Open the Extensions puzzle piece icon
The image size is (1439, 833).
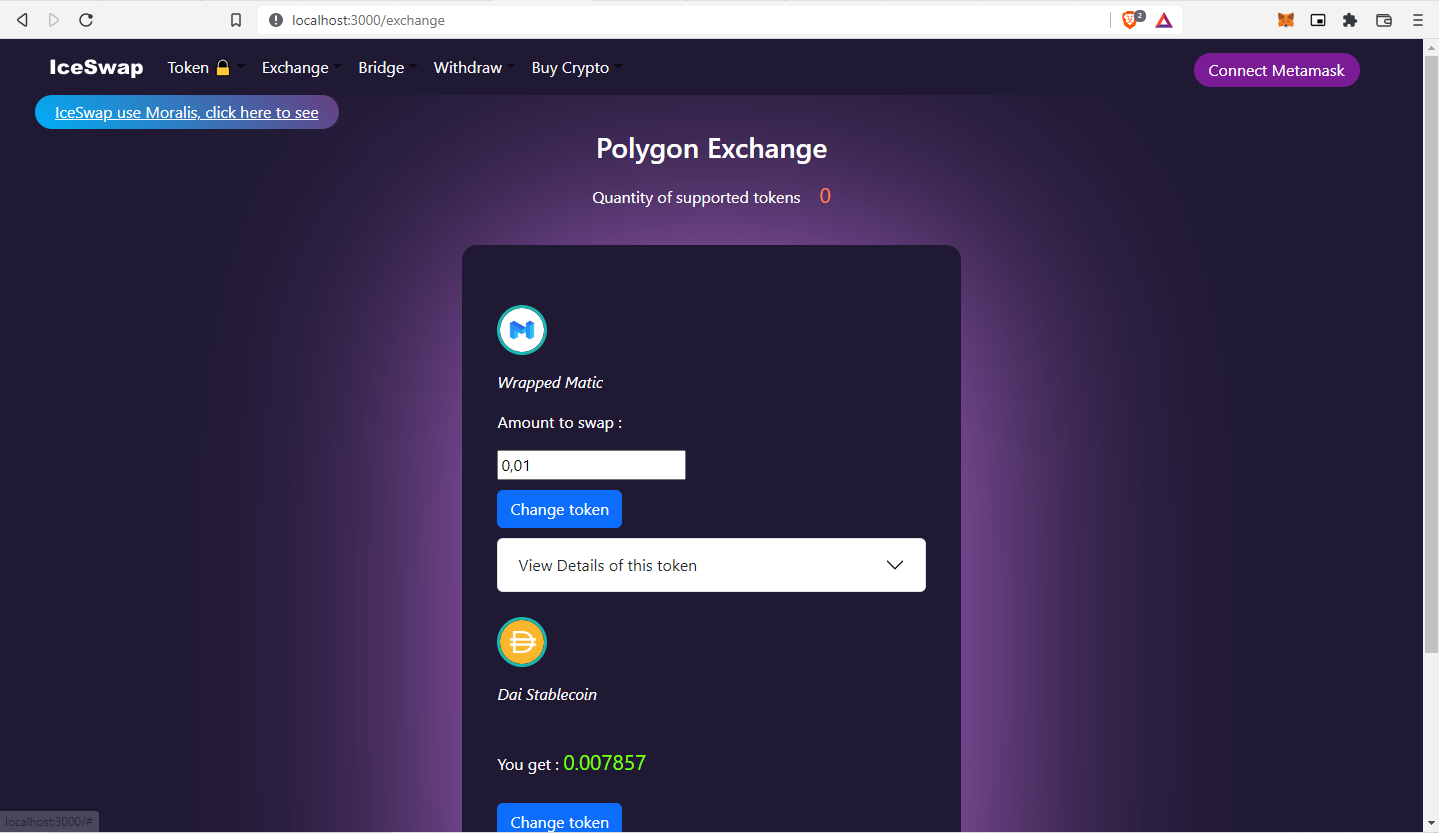pyautogui.click(x=1350, y=20)
